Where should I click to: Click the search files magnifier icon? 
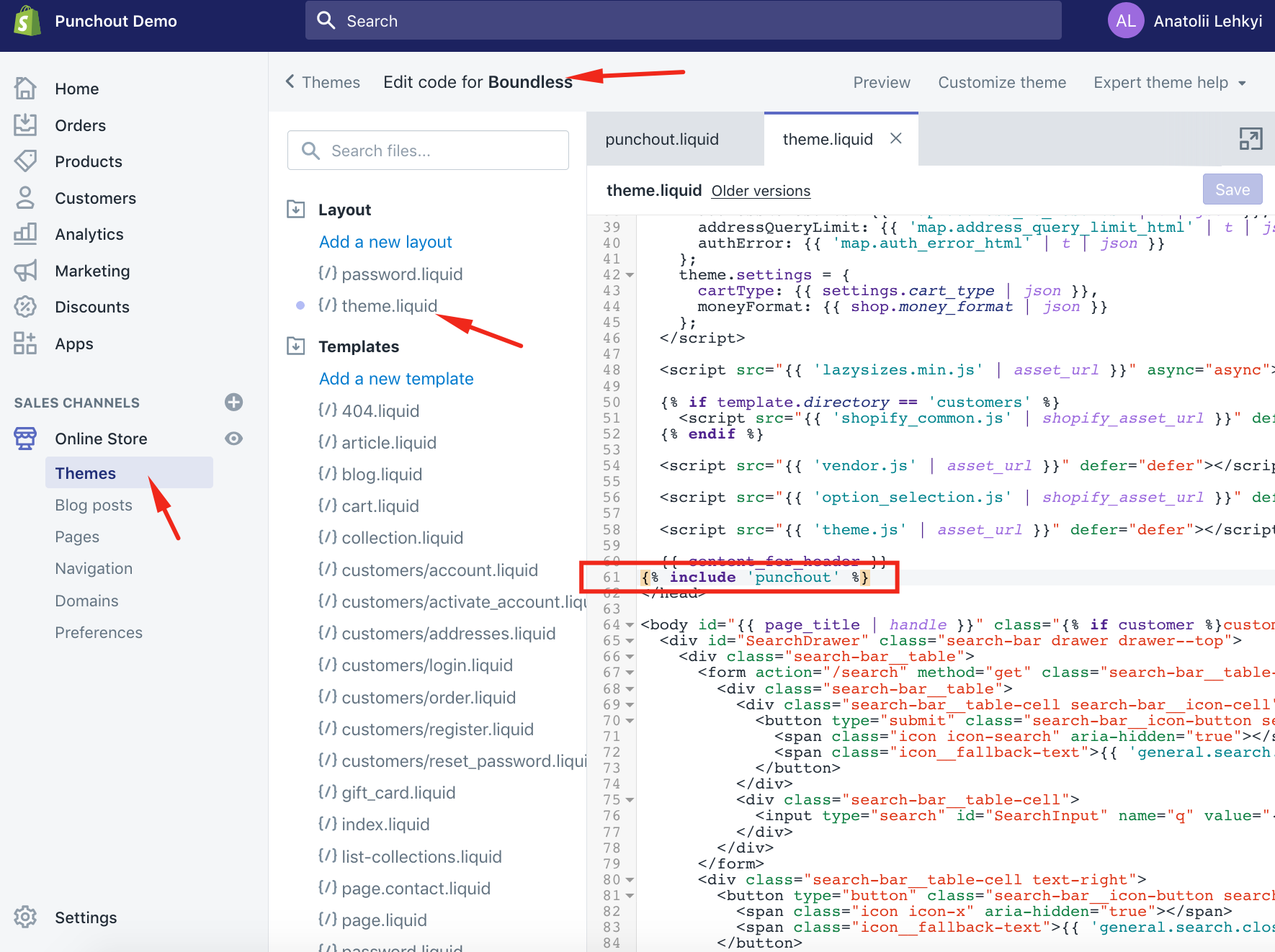tap(310, 151)
